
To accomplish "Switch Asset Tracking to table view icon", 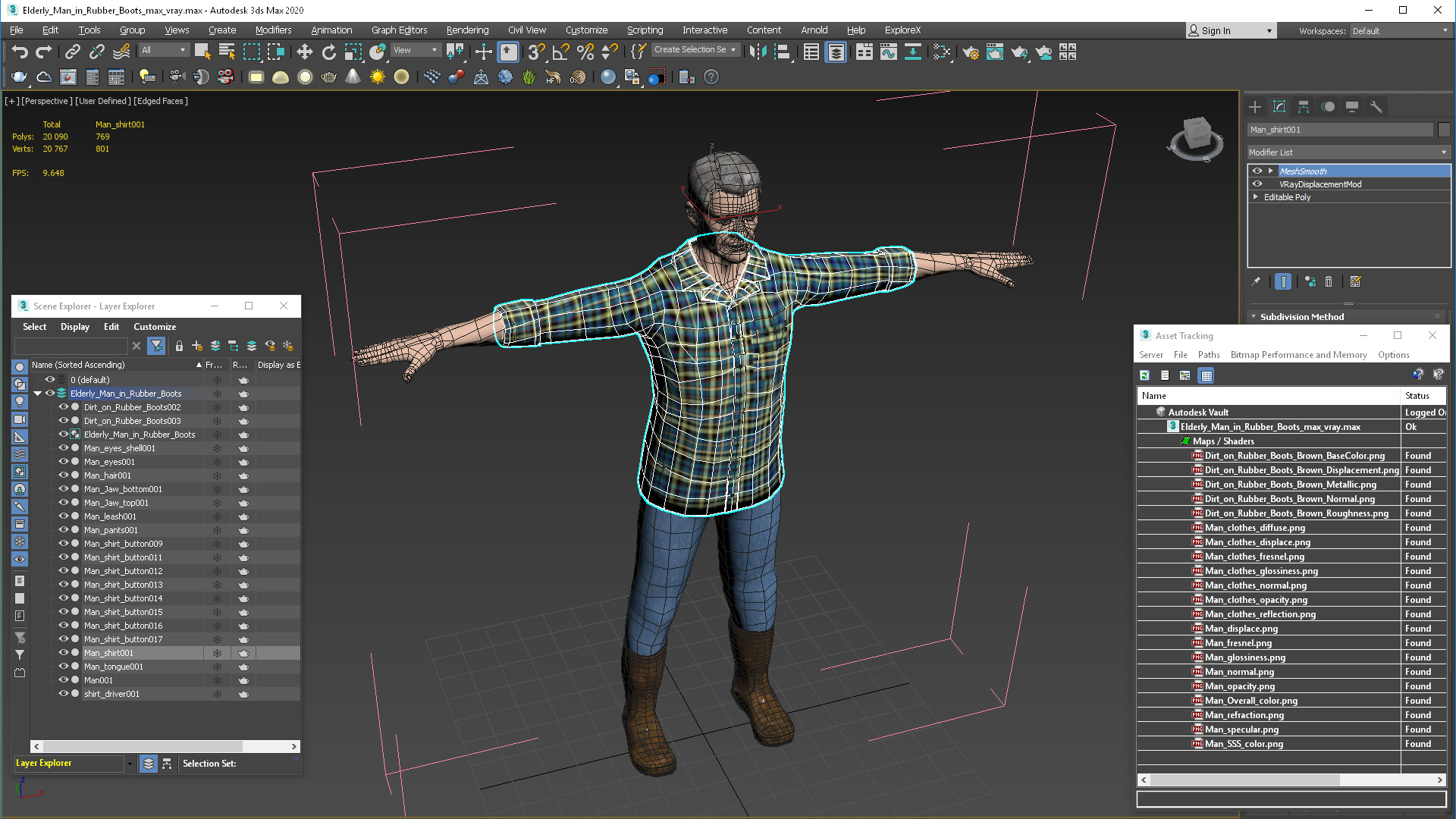I will tap(1207, 375).
